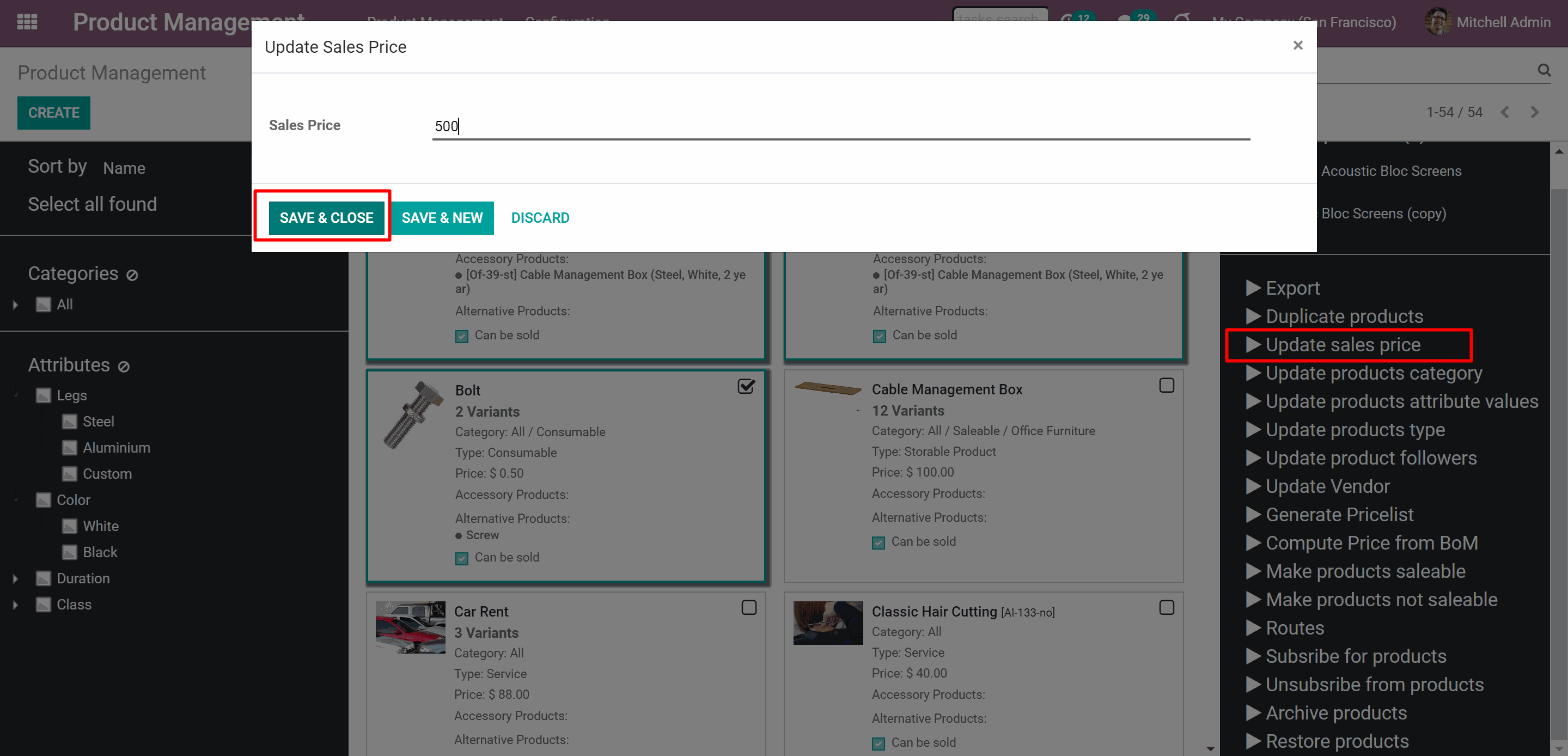Choose Update products attribute values action
Screen dimensions: 1568x756
[1402, 401]
